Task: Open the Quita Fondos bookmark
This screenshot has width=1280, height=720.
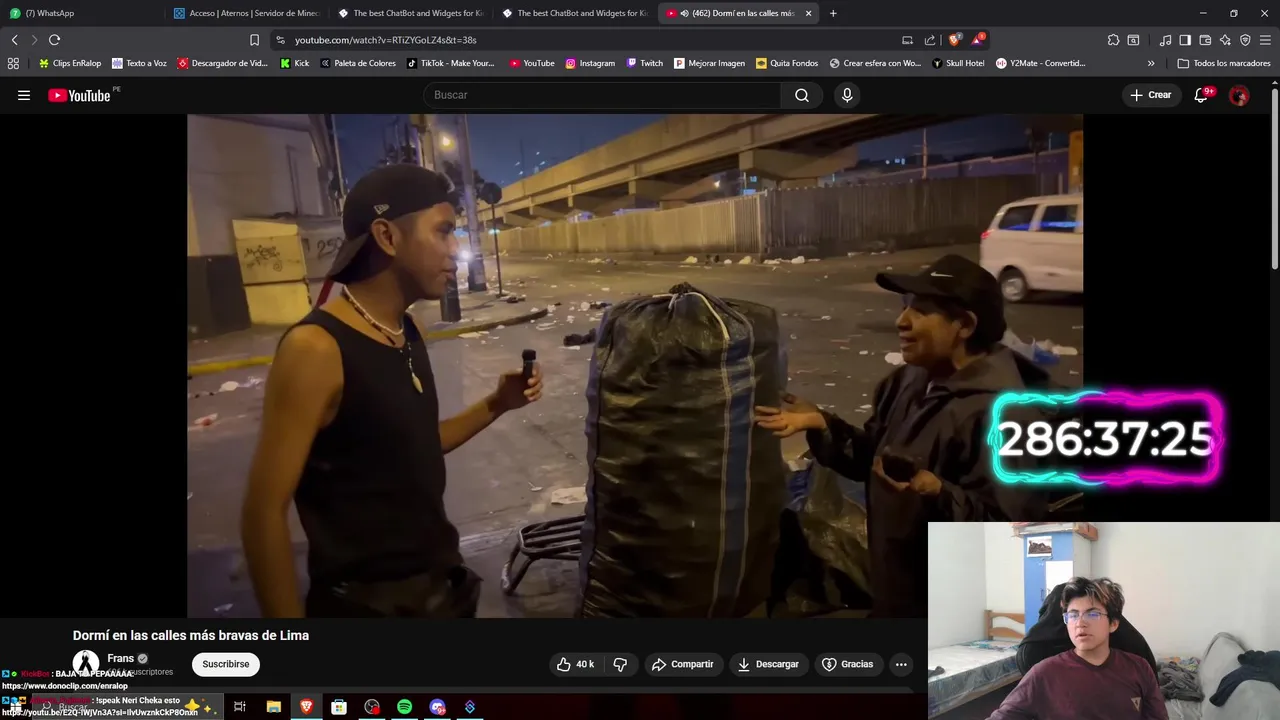Action: pos(787,63)
